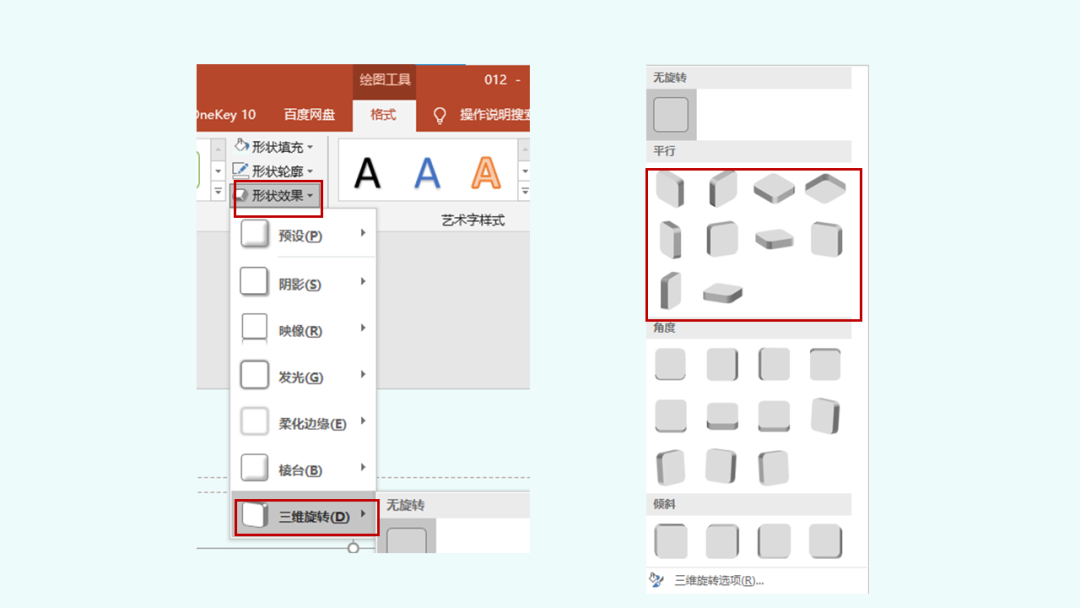This screenshot has height=608, width=1080.
Task: Click shape styles gallery down arrow
Action: point(218,171)
